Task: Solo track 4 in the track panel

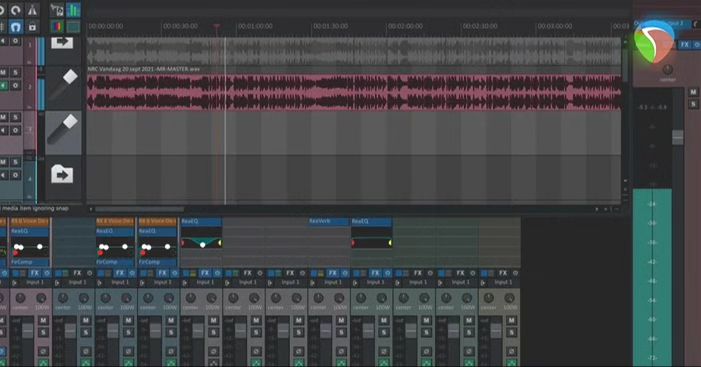Action: click(16, 162)
